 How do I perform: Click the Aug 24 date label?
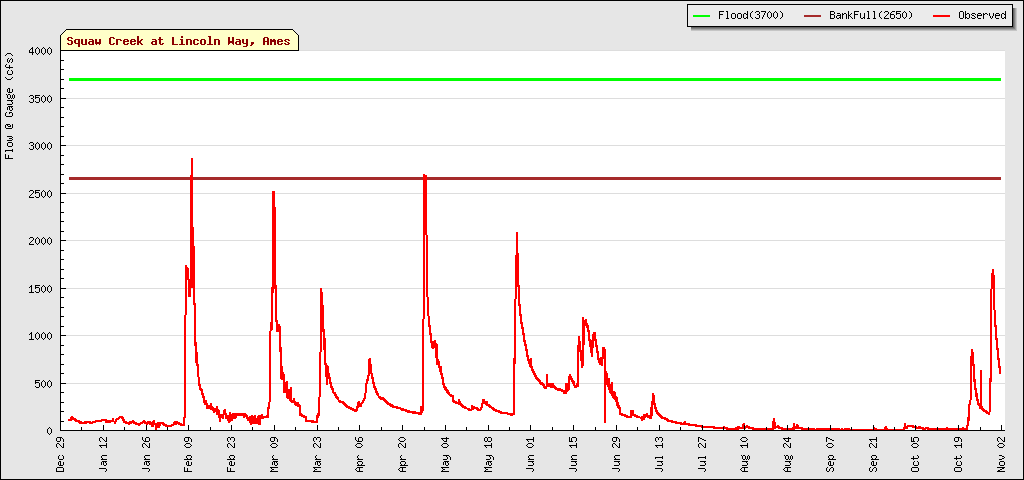(788, 455)
